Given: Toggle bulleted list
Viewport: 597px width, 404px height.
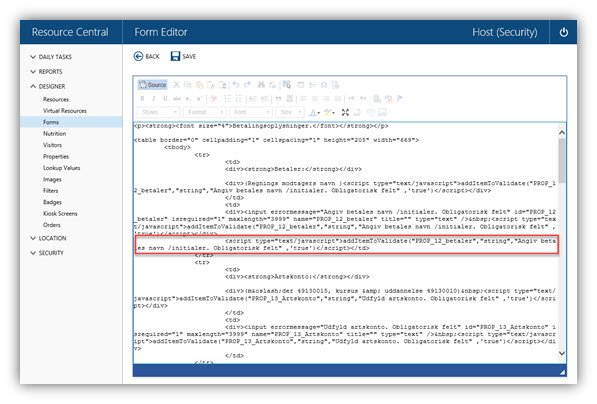Looking at the screenshot, I should tap(239, 99).
